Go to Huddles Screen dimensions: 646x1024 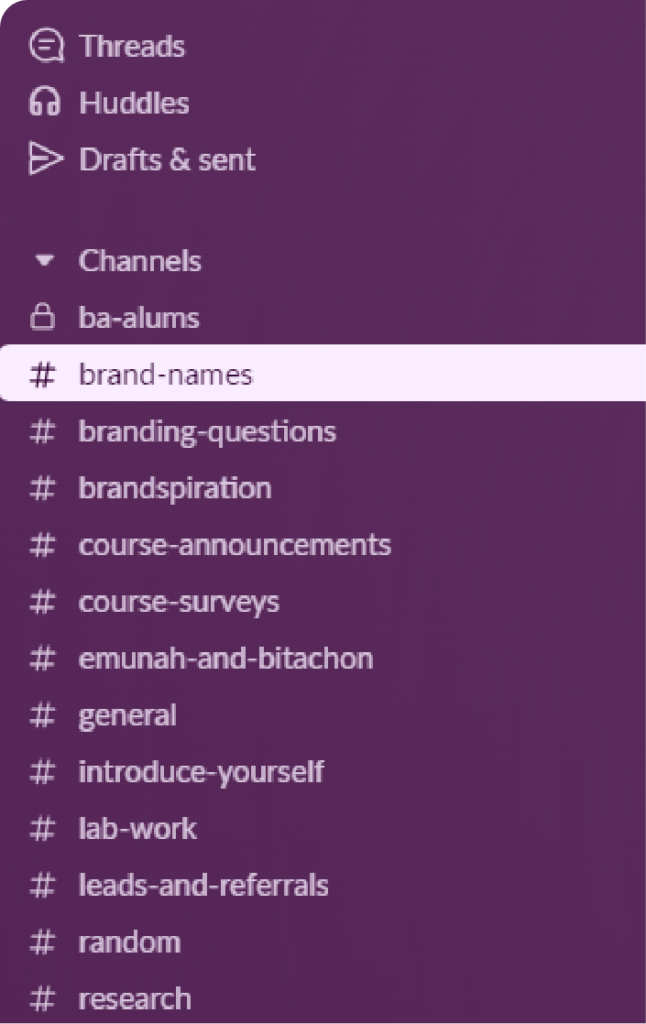pos(134,103)
